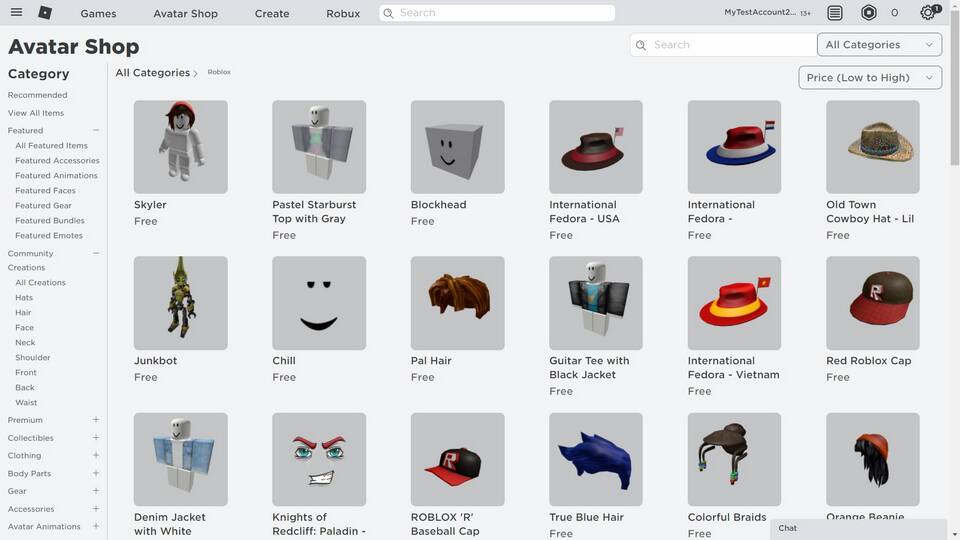Open the hamburger navigation menu
This screenshot has height=540, width=960.
coord(17,12)
